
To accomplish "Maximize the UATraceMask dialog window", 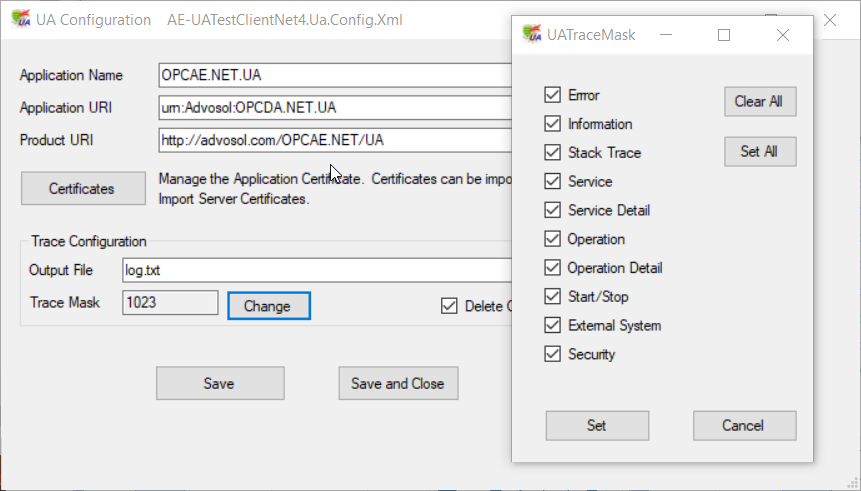I will click(x=724, y=35).
